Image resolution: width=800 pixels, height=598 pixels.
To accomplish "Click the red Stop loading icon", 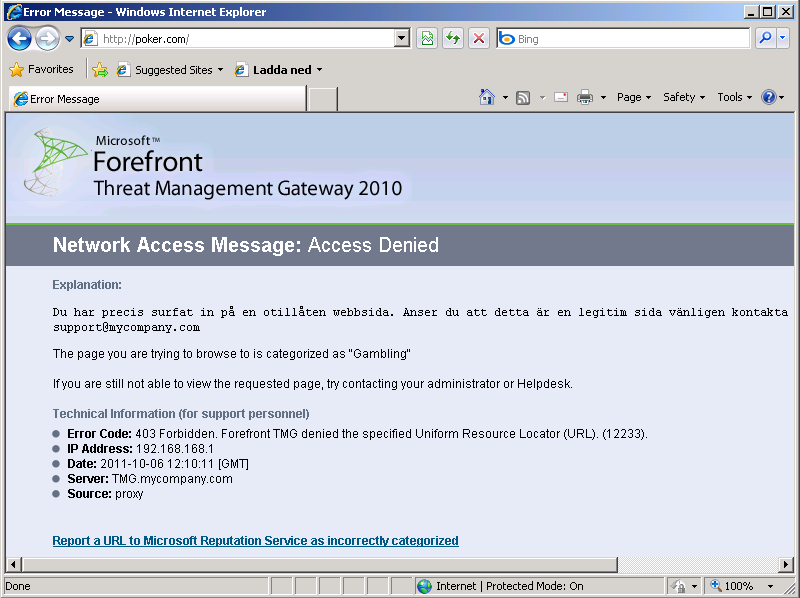I will [x=479, y=39].
